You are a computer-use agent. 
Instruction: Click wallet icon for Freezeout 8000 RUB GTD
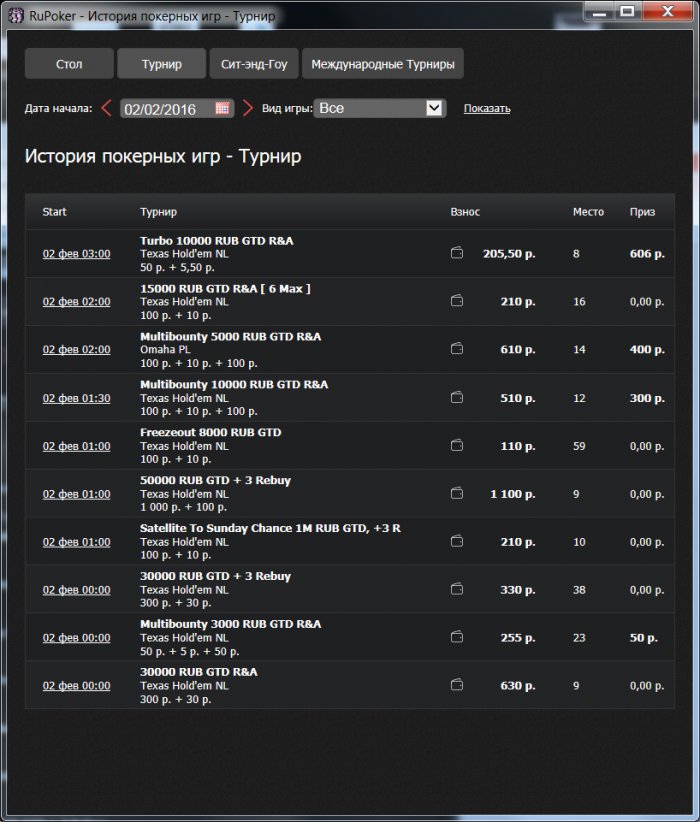(457, 446)
